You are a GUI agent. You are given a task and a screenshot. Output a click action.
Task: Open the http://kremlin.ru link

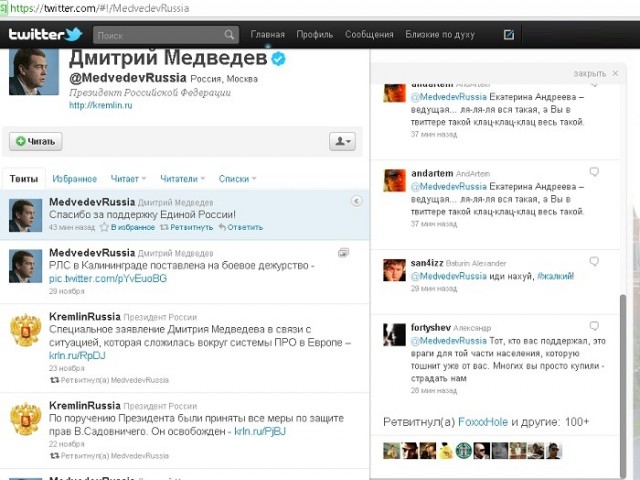point(100,105)
